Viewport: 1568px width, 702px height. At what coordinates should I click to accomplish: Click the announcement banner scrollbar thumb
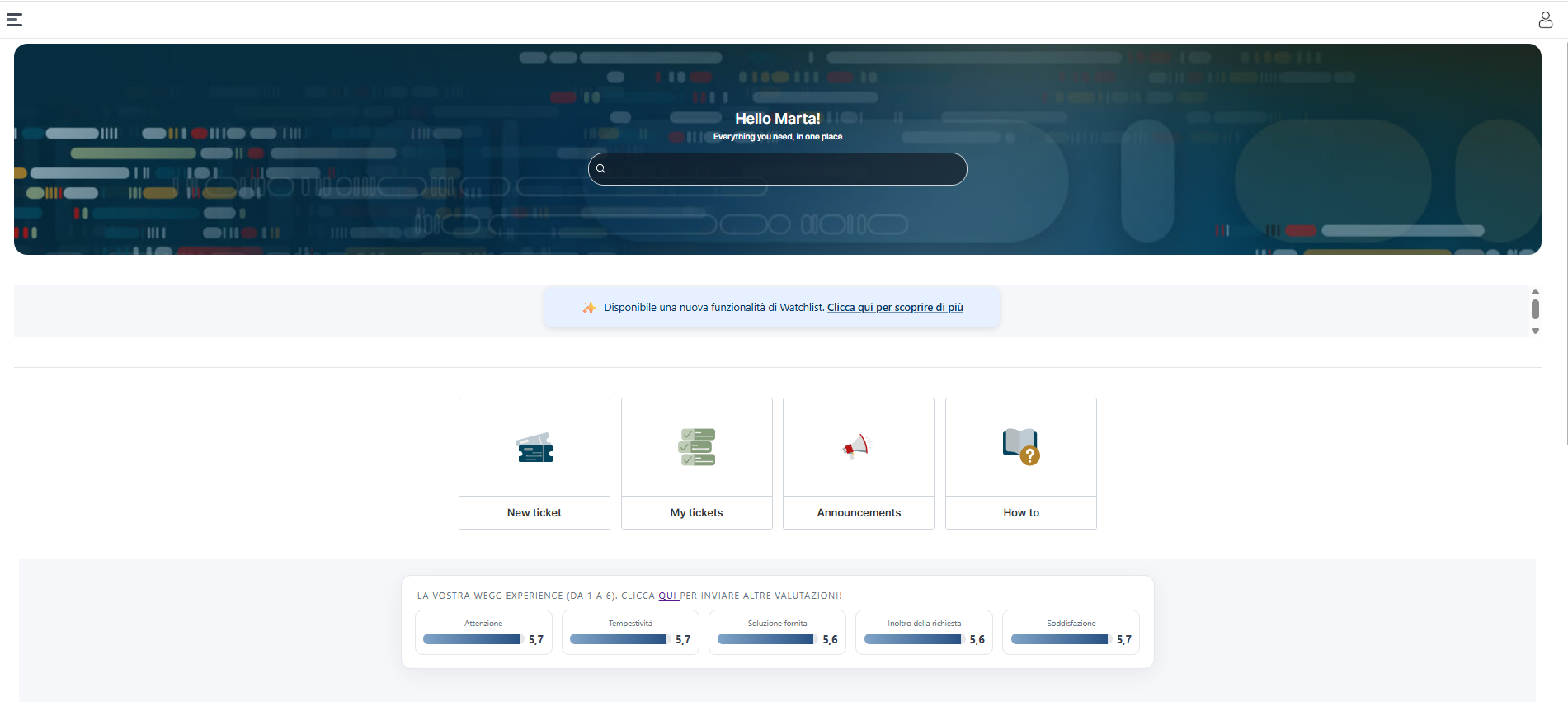tap(1535, 309)
